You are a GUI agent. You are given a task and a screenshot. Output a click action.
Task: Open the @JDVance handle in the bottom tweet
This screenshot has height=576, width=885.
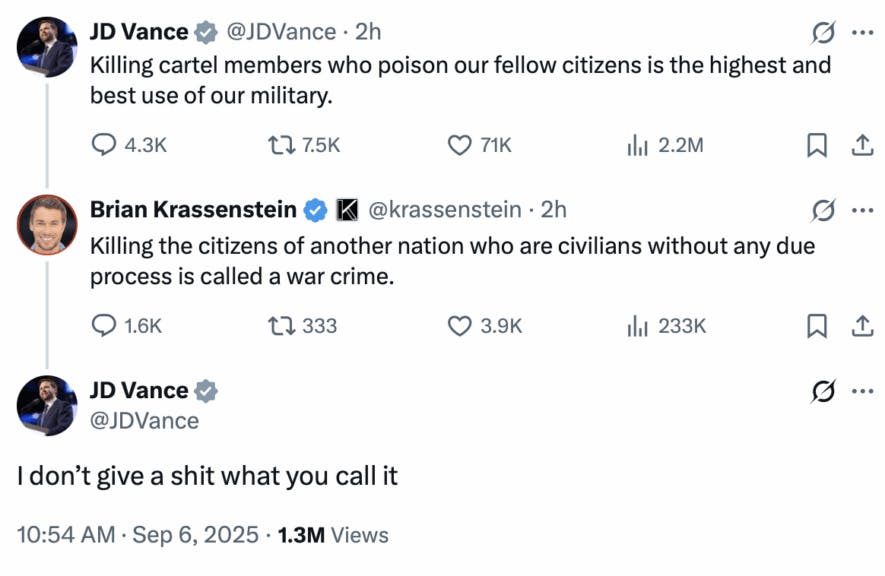pyautogui.click(x=144, y=421)
